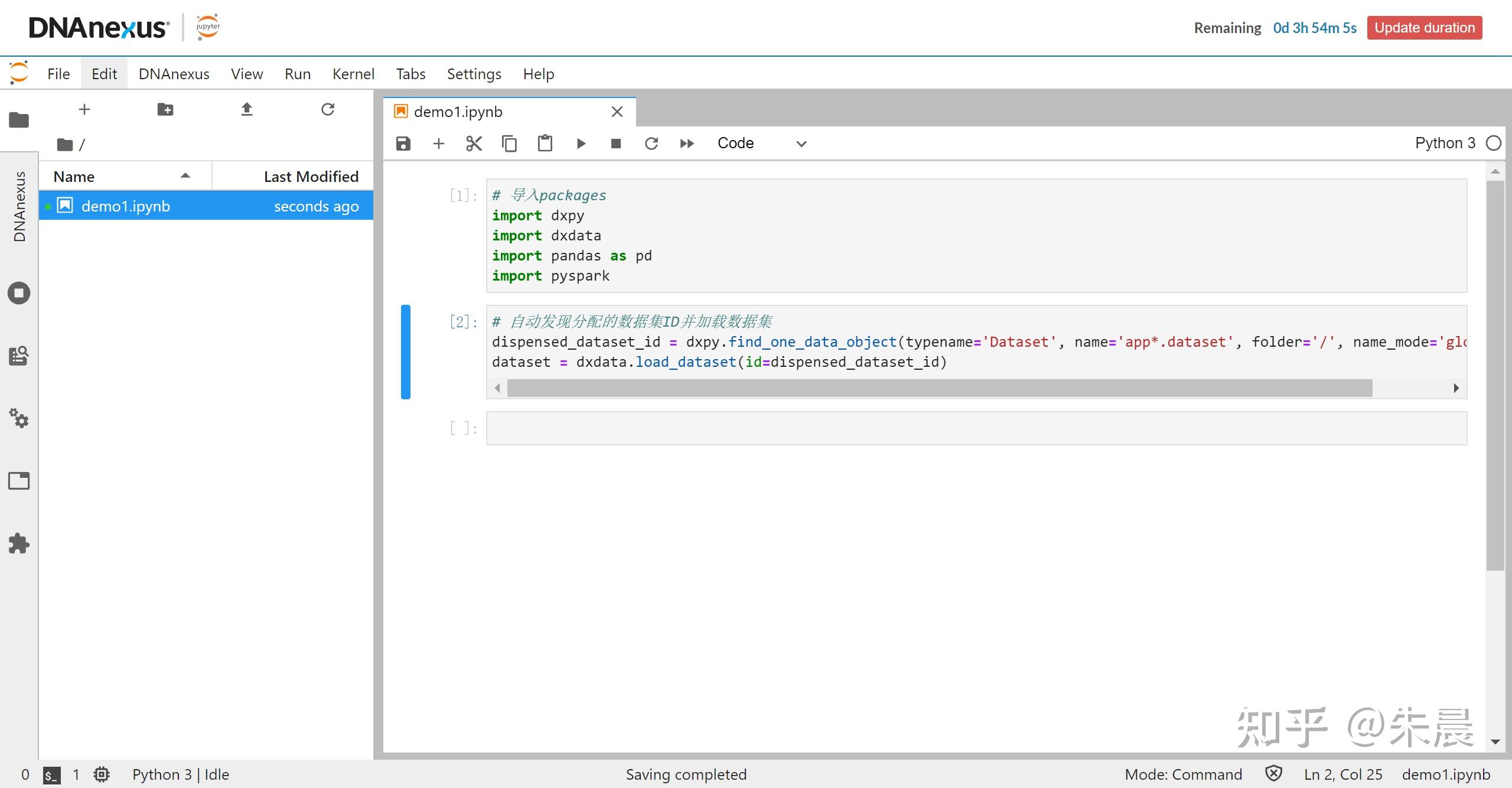
Task: Open the Kernel menu
Action: [353, 74]
